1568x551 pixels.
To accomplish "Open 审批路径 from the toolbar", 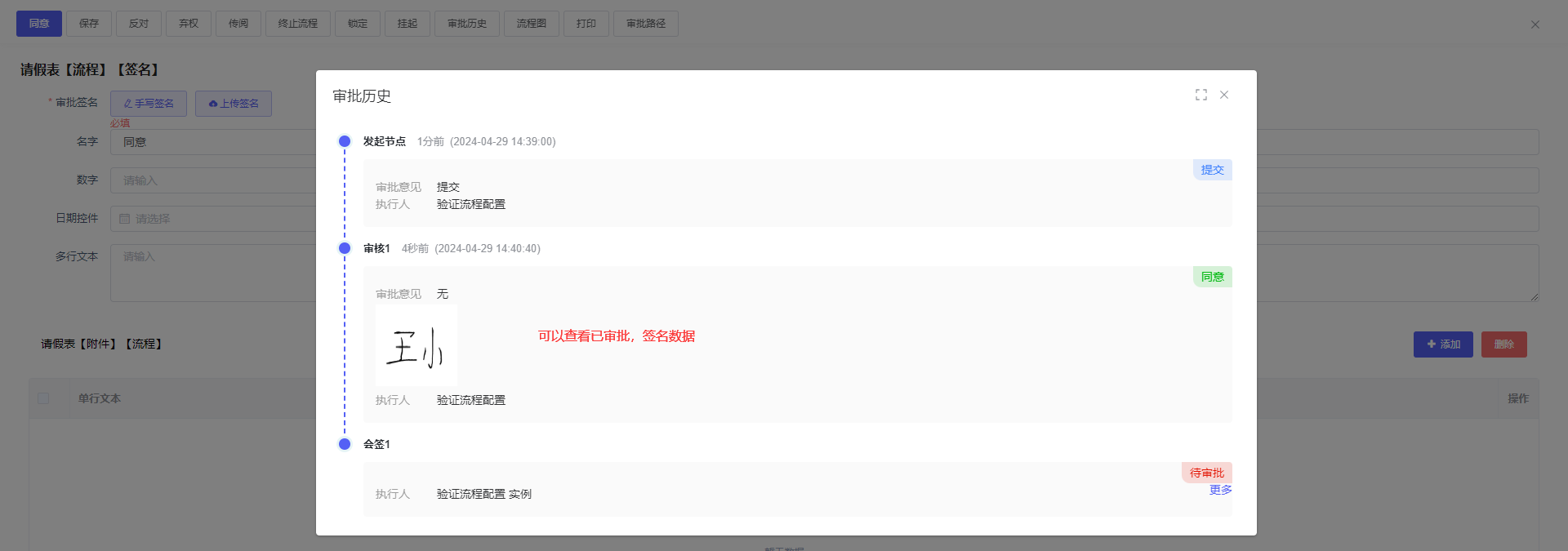I will (x=645, y=24).
